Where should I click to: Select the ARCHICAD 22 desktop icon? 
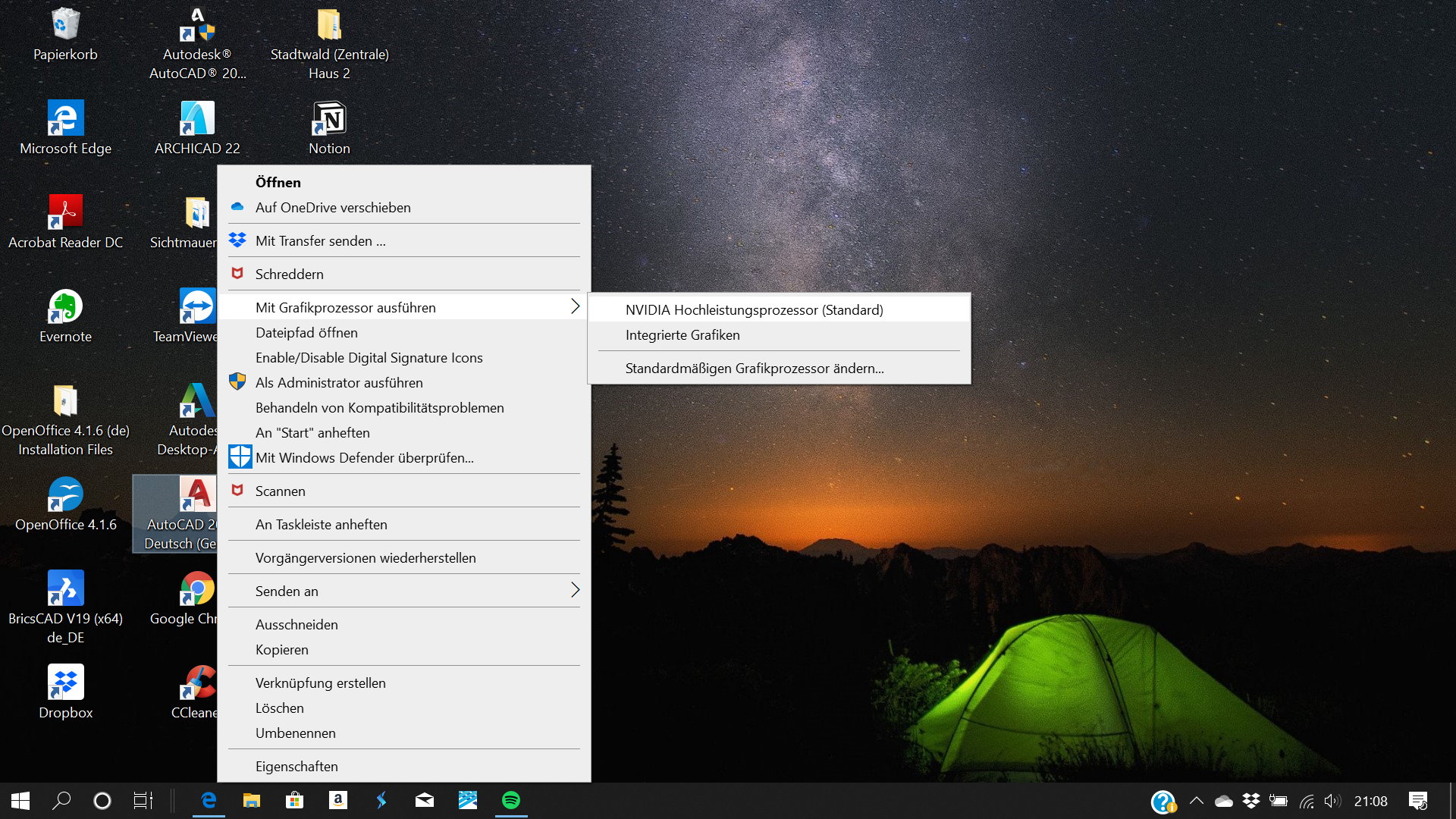(x=197, y=119)
